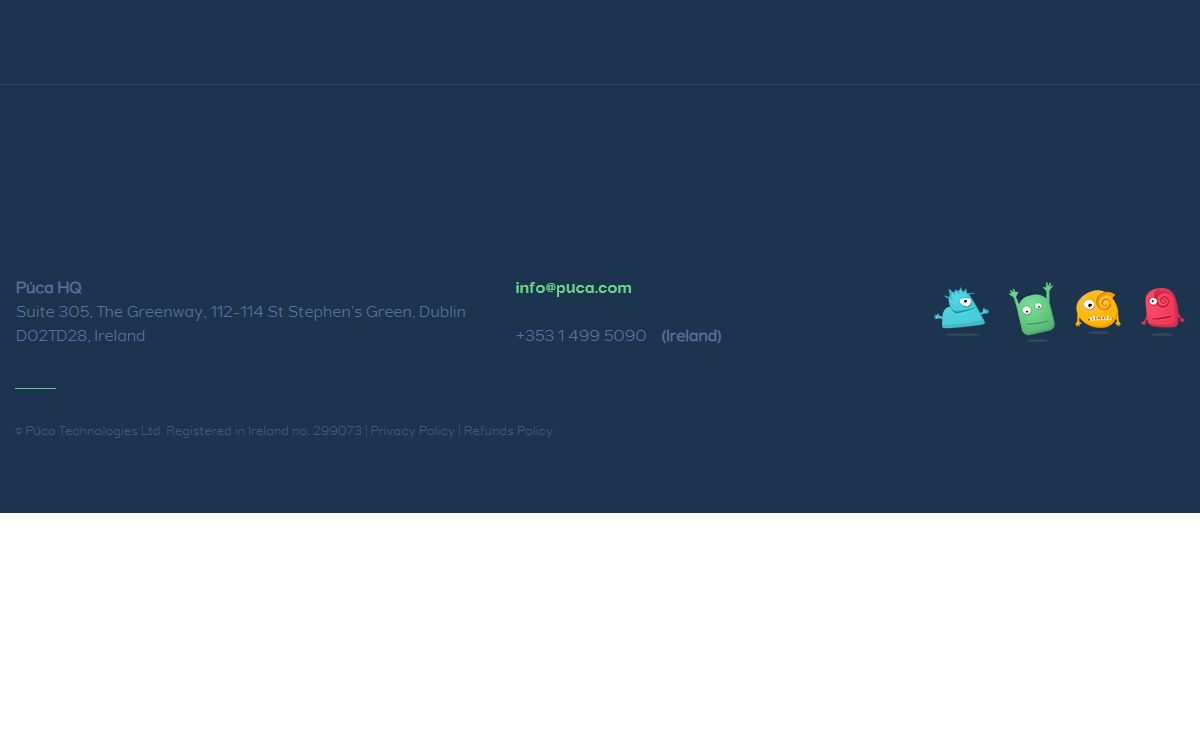Viewport: 1200px width, 740px height.
Task: Open the Privacy Policy link
Action: (x=412, y=432)
